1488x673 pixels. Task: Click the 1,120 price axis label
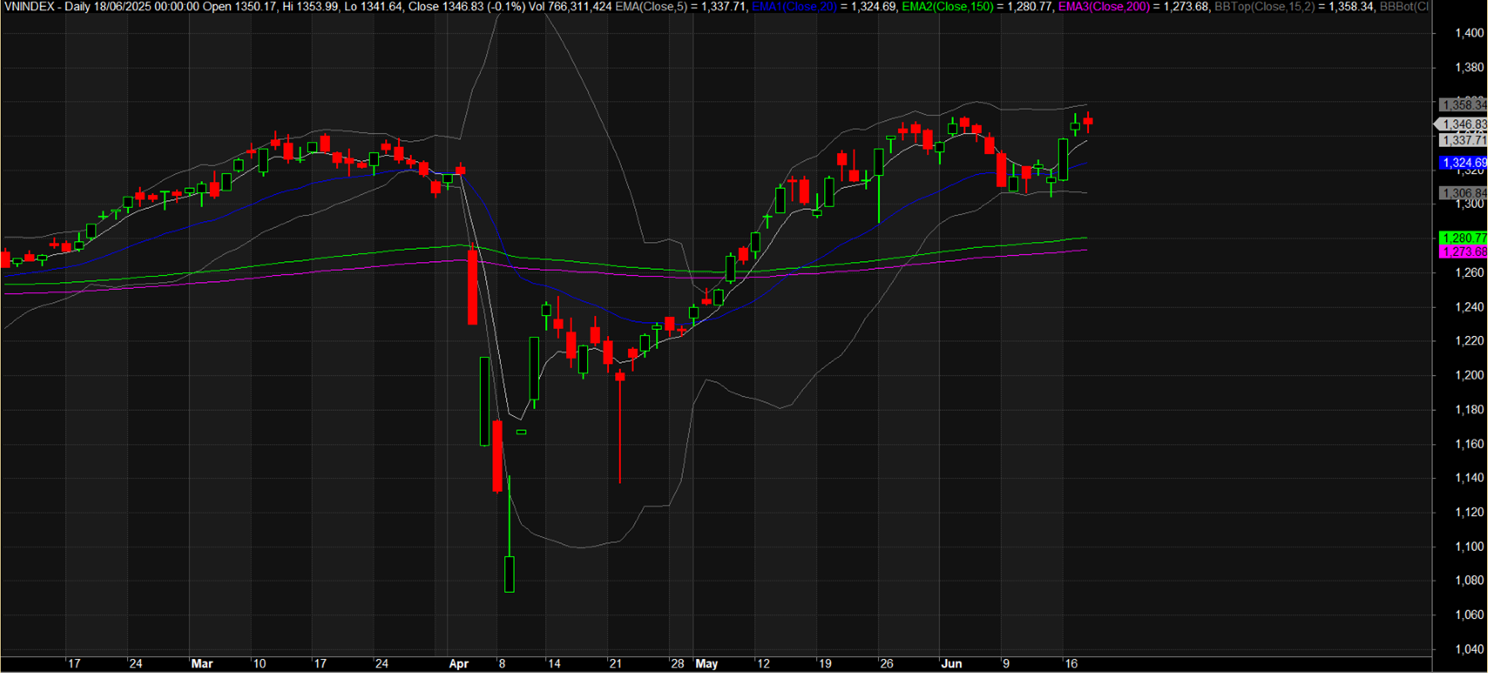point(1469,512)
